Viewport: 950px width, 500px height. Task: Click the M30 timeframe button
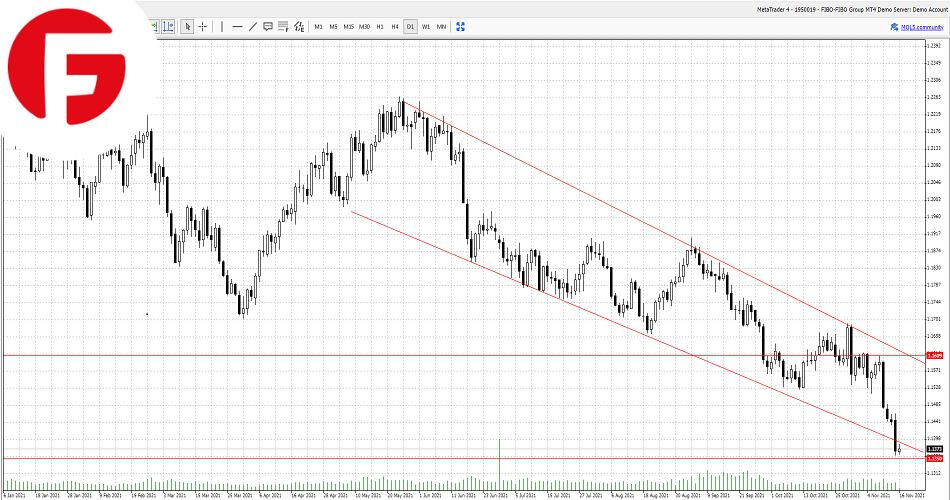364,27
